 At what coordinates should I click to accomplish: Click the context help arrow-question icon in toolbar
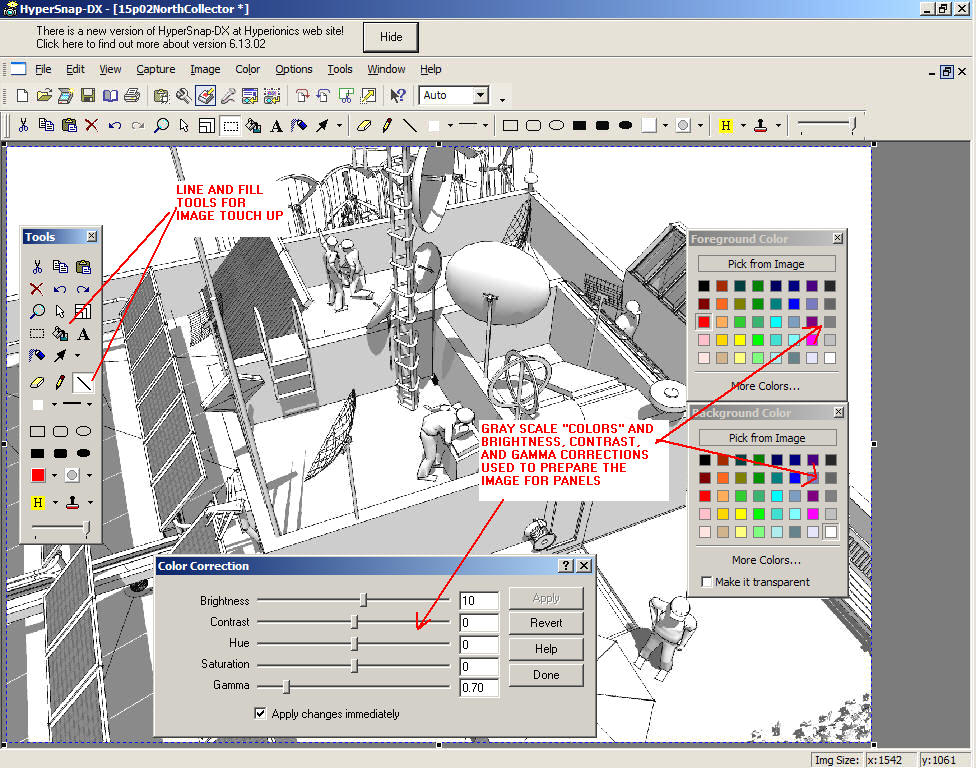(x=398, y=95)
